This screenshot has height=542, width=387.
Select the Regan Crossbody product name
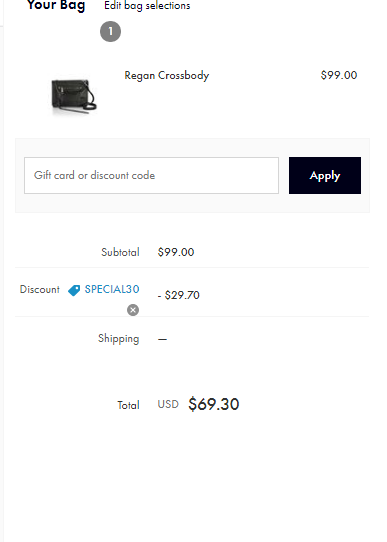167,75
